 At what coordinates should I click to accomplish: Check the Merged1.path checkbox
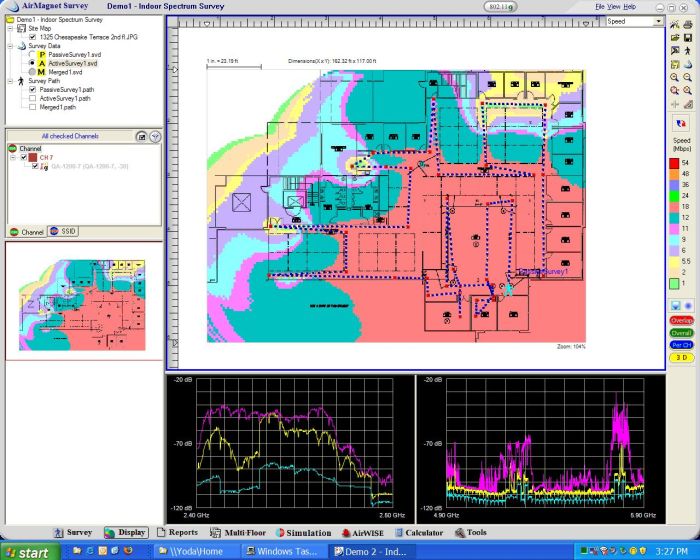tap(33, 107)
